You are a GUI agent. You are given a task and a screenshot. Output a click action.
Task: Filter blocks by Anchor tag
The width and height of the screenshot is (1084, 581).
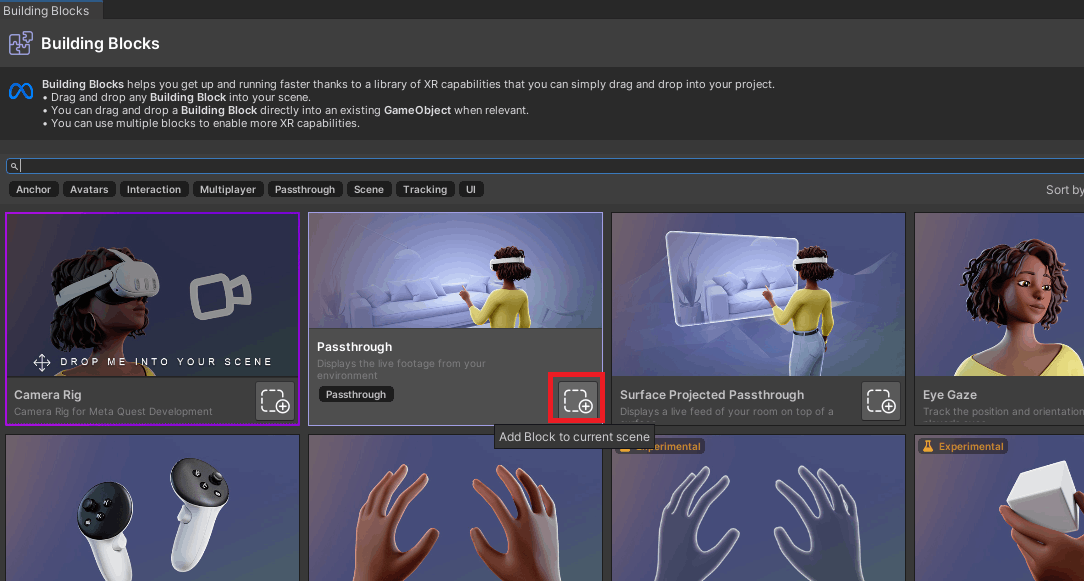33,190
